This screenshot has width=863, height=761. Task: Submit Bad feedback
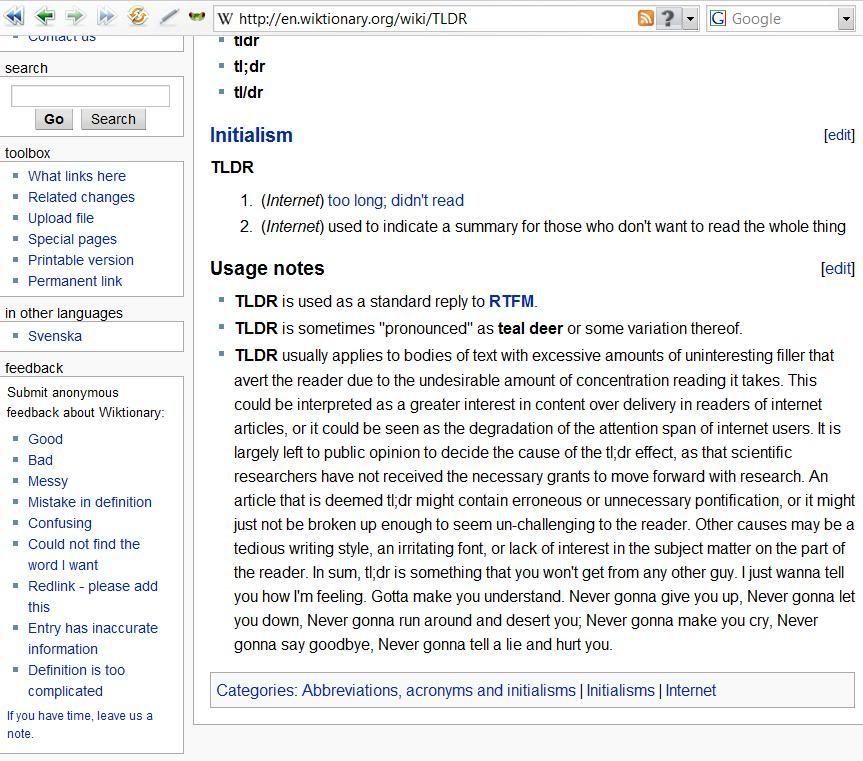(41, 460)
